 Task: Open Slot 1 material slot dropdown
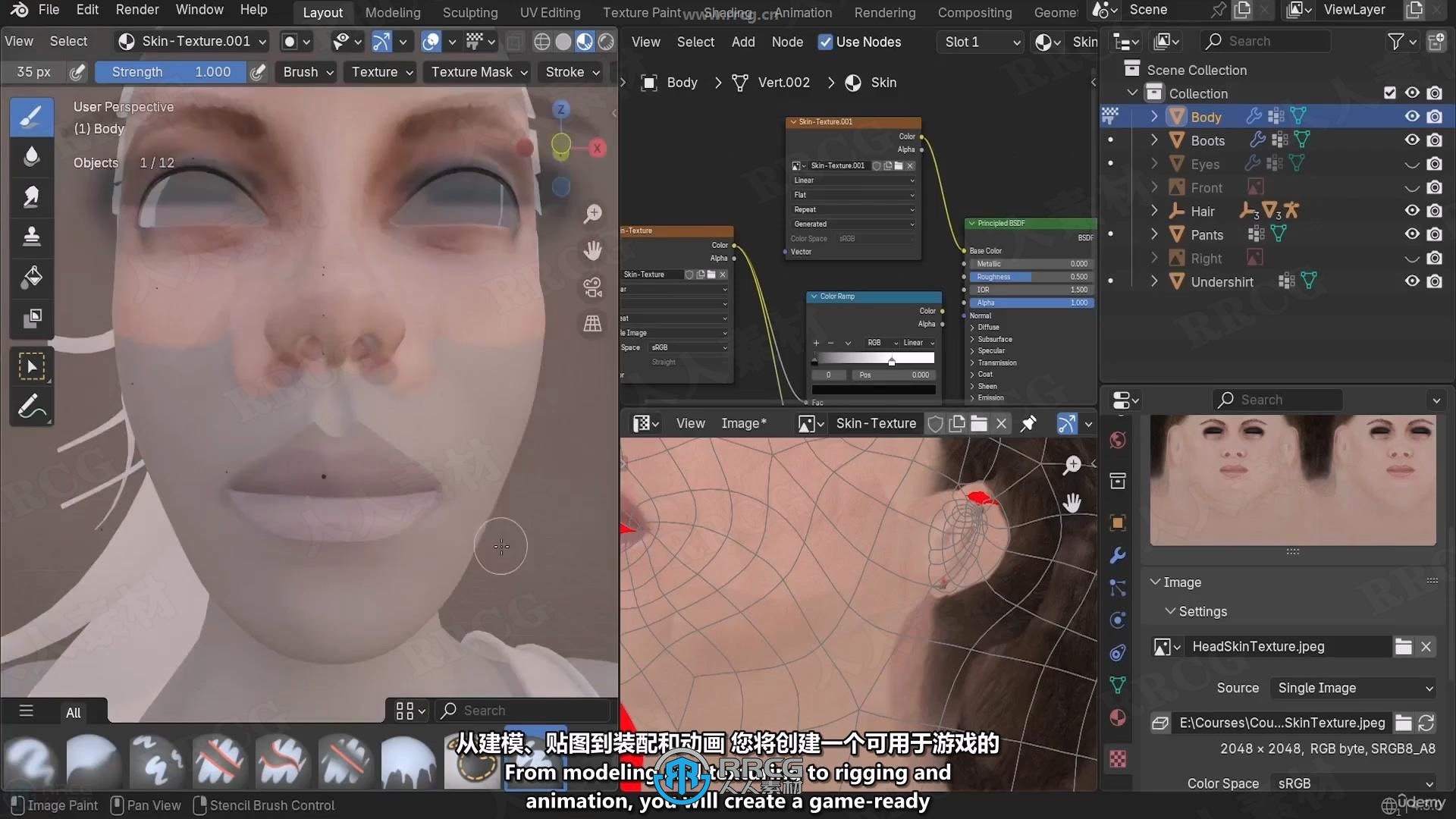tap(980, 42)
